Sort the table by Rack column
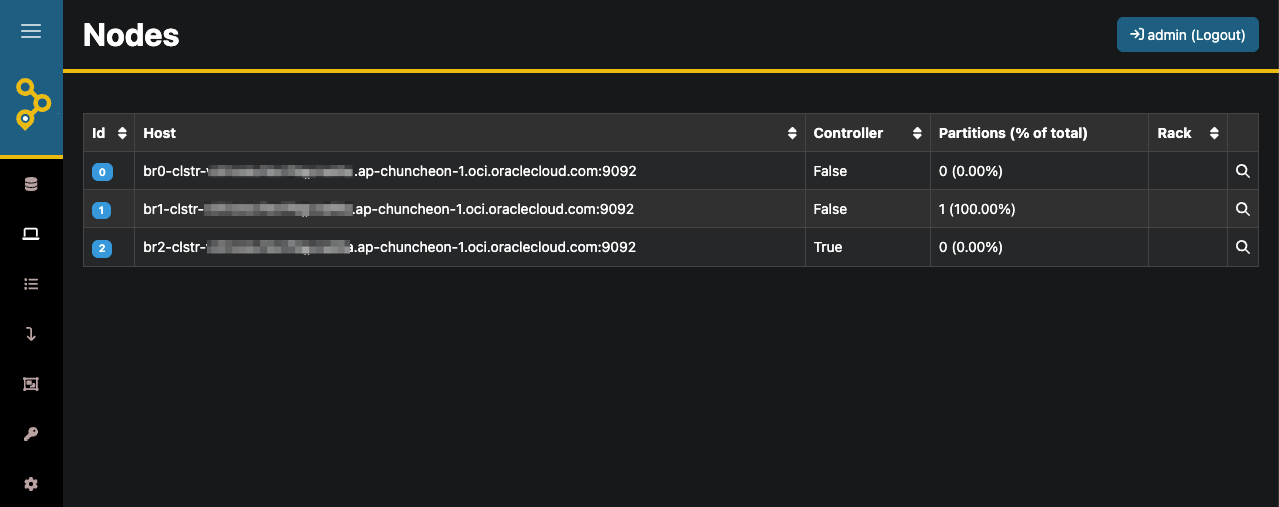1279x507 pixels. (x=1214, y=133)
